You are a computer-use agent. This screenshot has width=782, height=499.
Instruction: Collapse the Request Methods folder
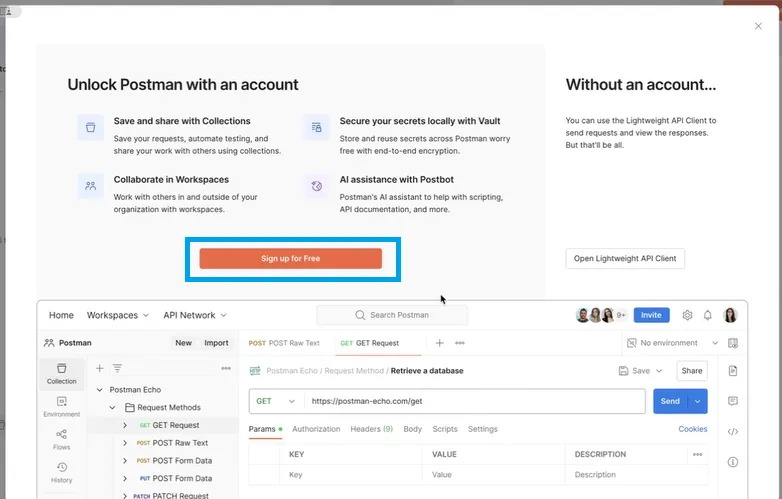coord(113,408)
